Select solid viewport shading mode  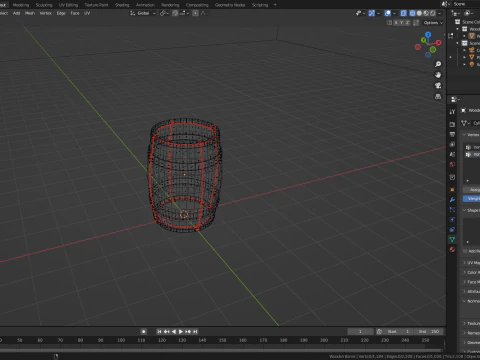(x=419, y=13)
